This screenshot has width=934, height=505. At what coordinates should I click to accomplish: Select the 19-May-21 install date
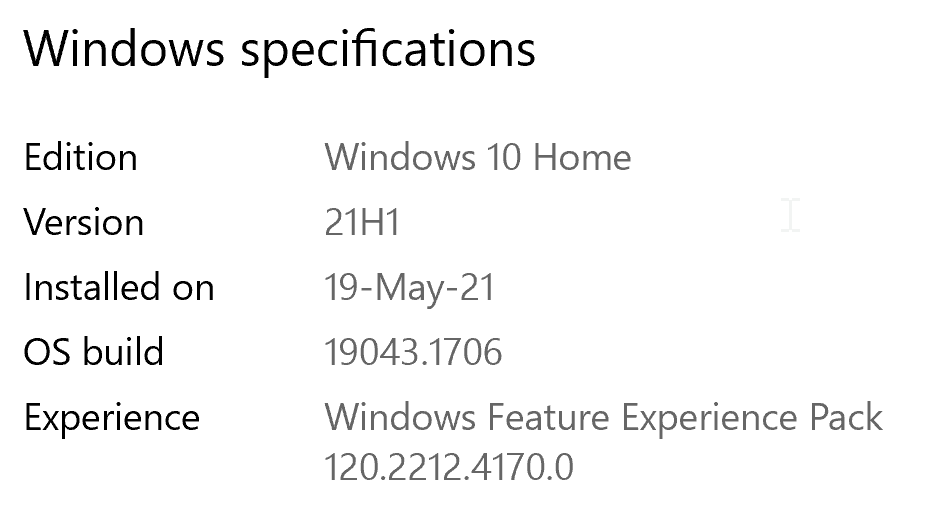pyautogui.click(x=409, y=288)
